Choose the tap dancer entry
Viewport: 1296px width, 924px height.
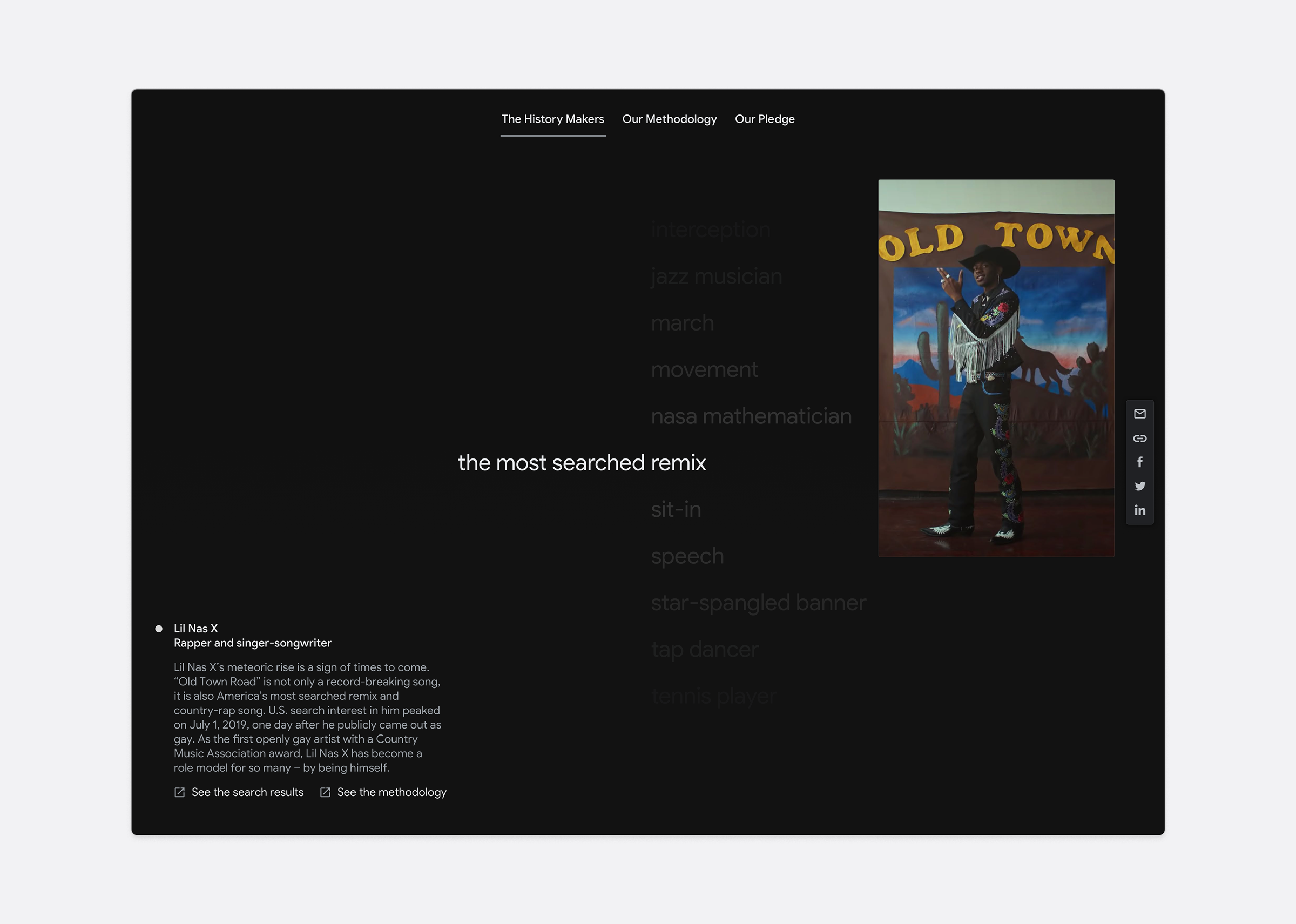pyautogui.click(x=704, y=650)
